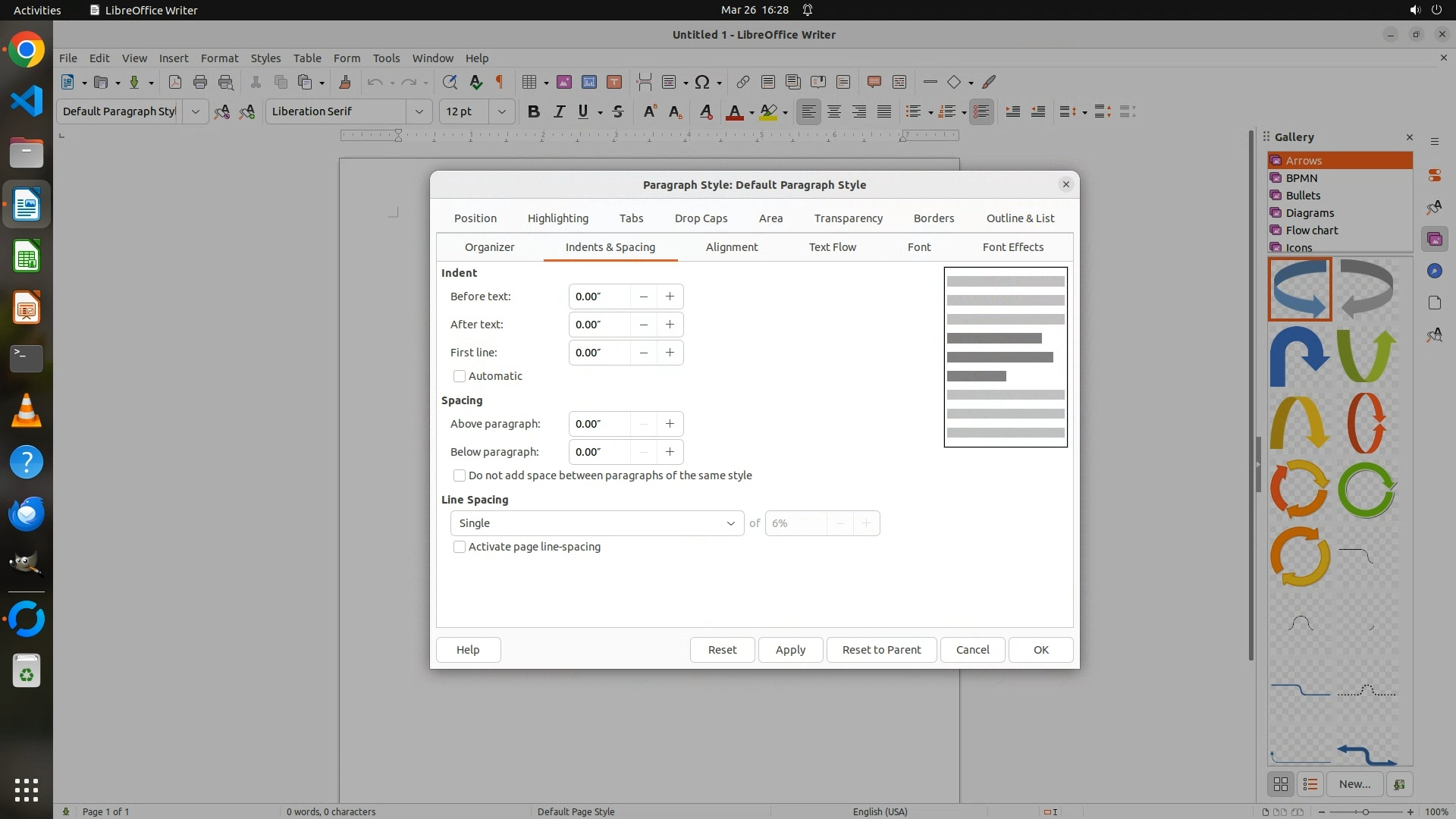Image resolution: width=1456 pixels, height=819 pixels.
Task: Click the Justified alignment icon
Action: point(884,111)
